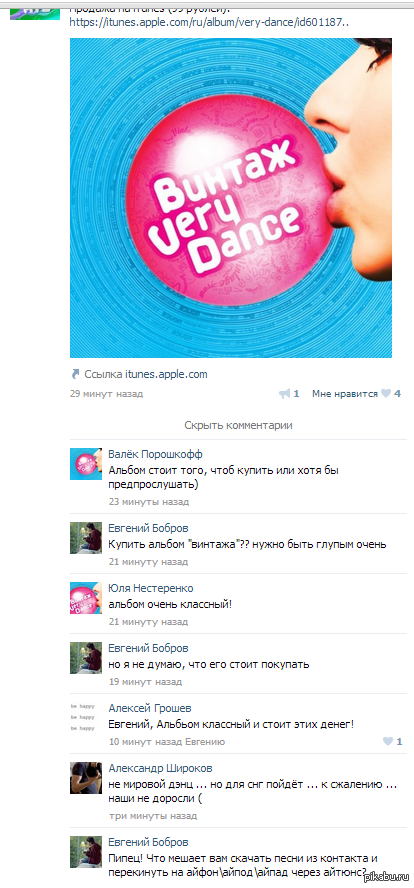
Task: Click the link arrow icon beside Ссылка
Action: coord(75,374)
